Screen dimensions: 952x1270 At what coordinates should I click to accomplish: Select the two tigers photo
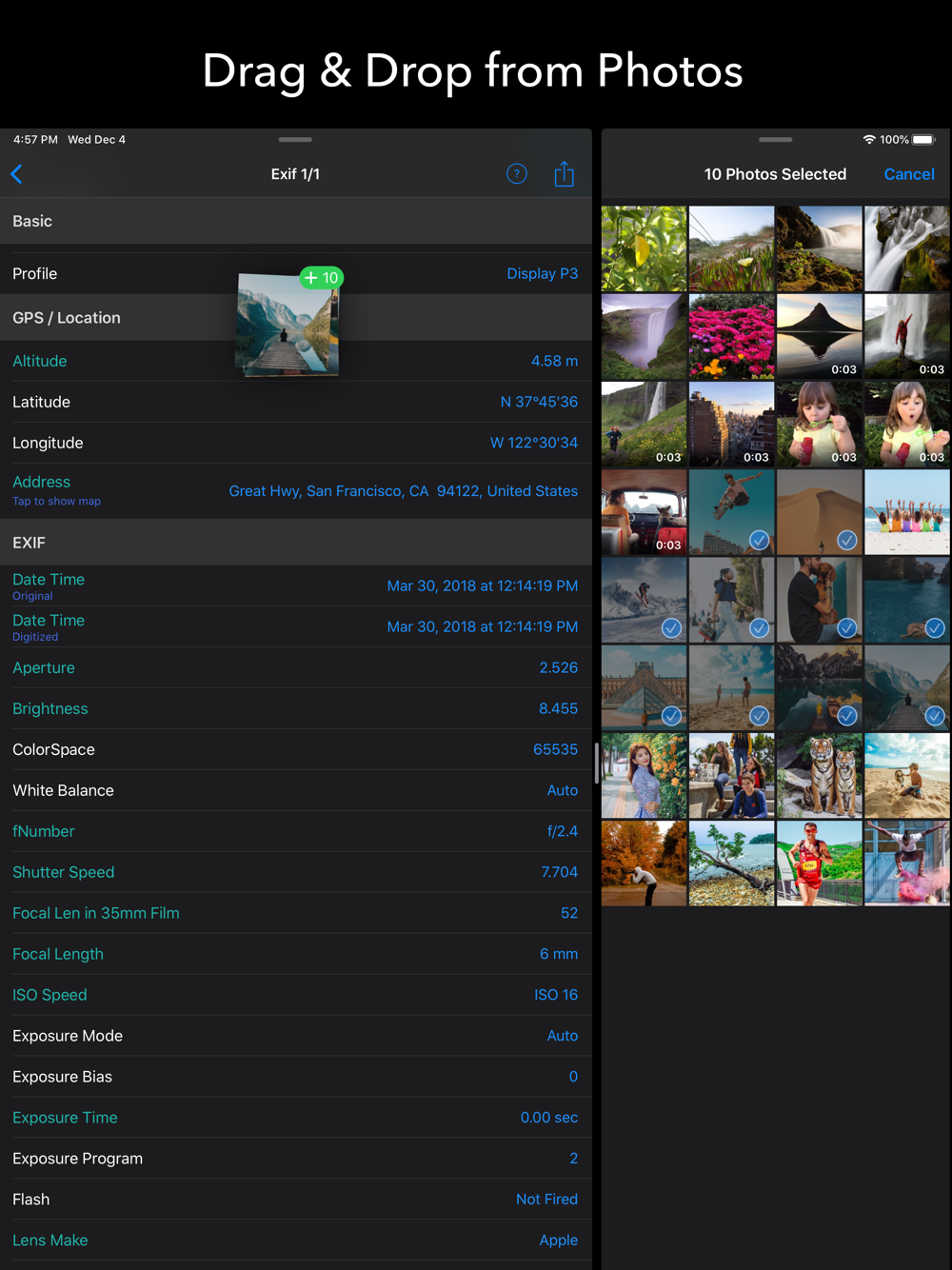(819, 776)
